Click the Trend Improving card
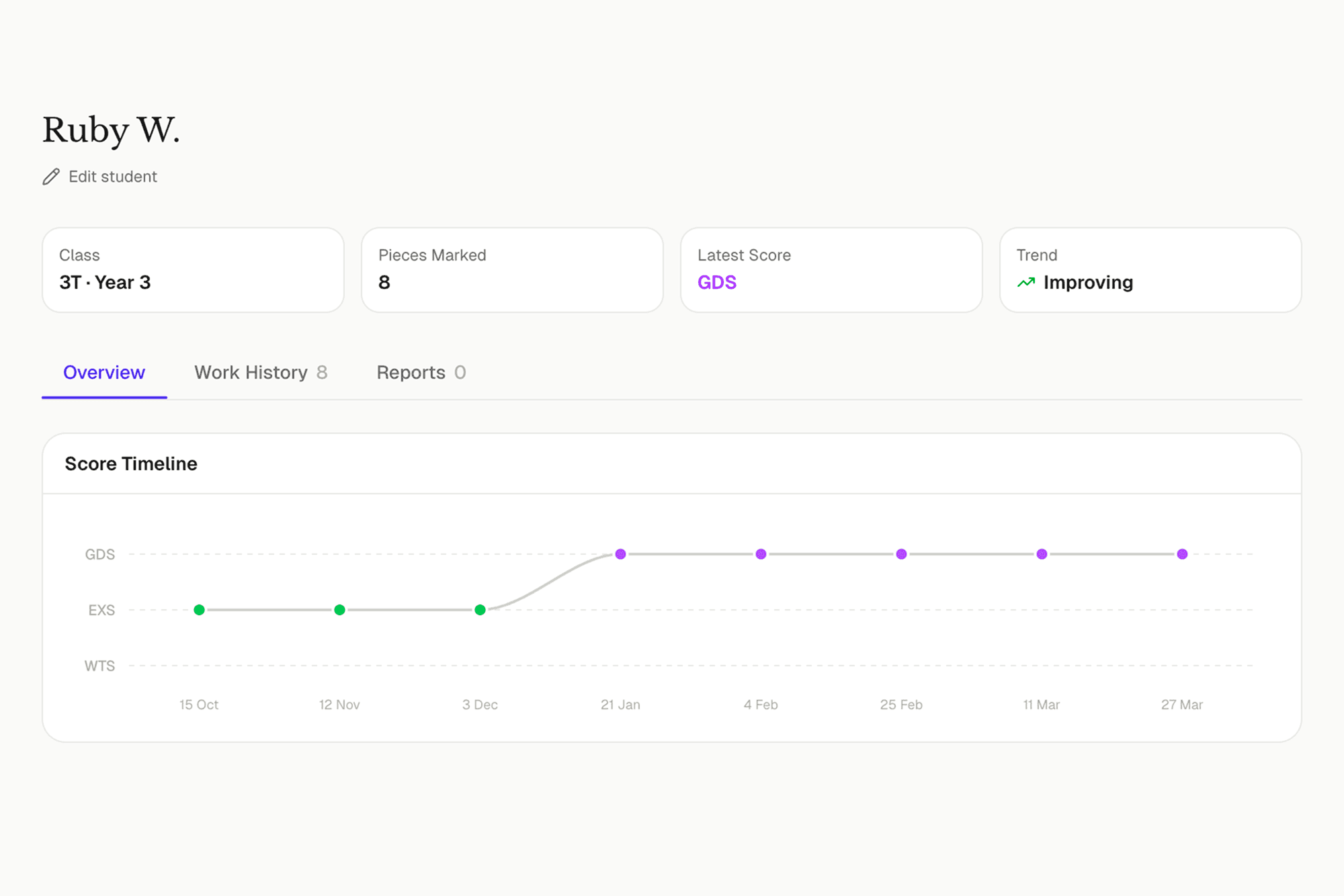 point(1150,269)
